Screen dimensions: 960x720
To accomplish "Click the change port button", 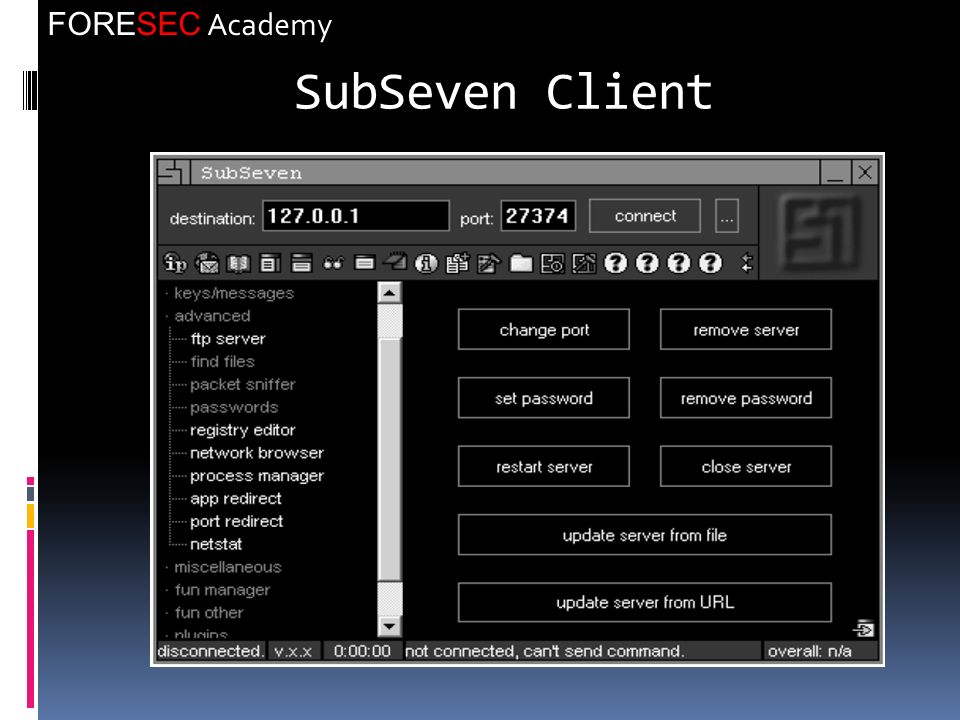I will tap(544, 329).
